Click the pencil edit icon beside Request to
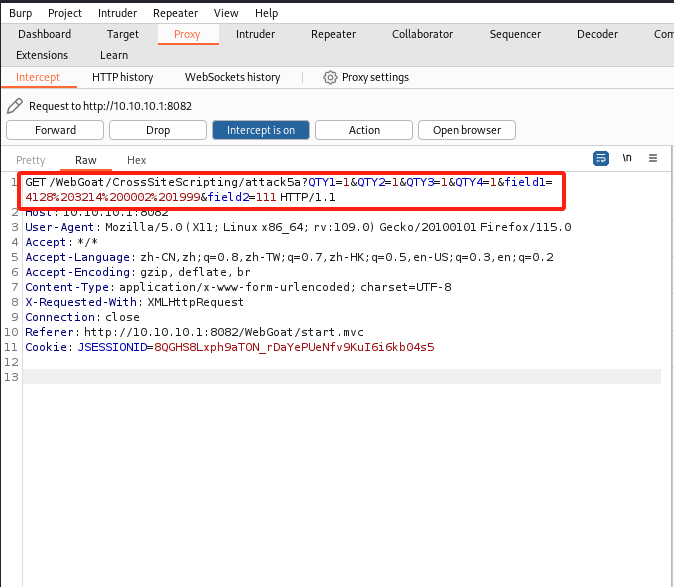 (15, 106)
